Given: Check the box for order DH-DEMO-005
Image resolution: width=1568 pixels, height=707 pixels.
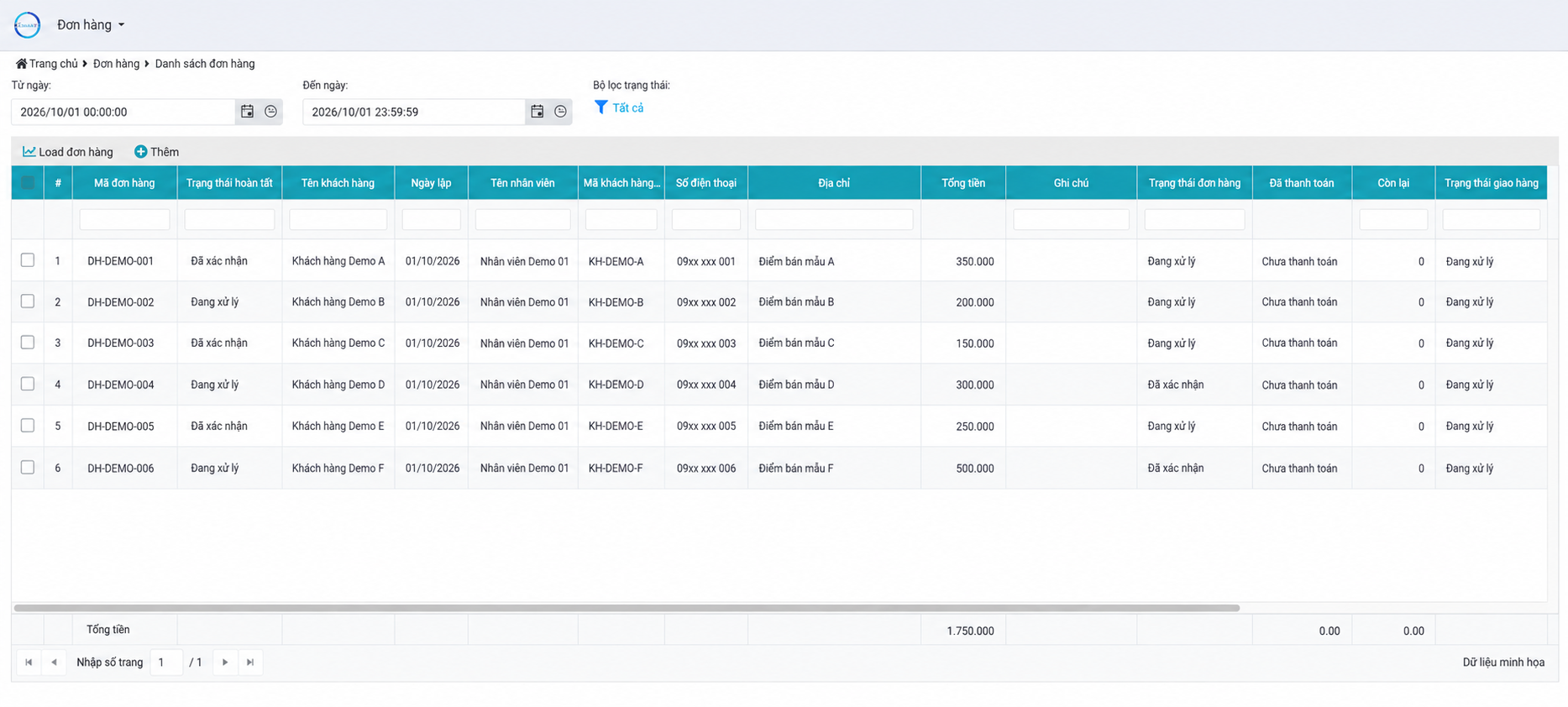Looking at the screenshot, I should tap(28, 426).
